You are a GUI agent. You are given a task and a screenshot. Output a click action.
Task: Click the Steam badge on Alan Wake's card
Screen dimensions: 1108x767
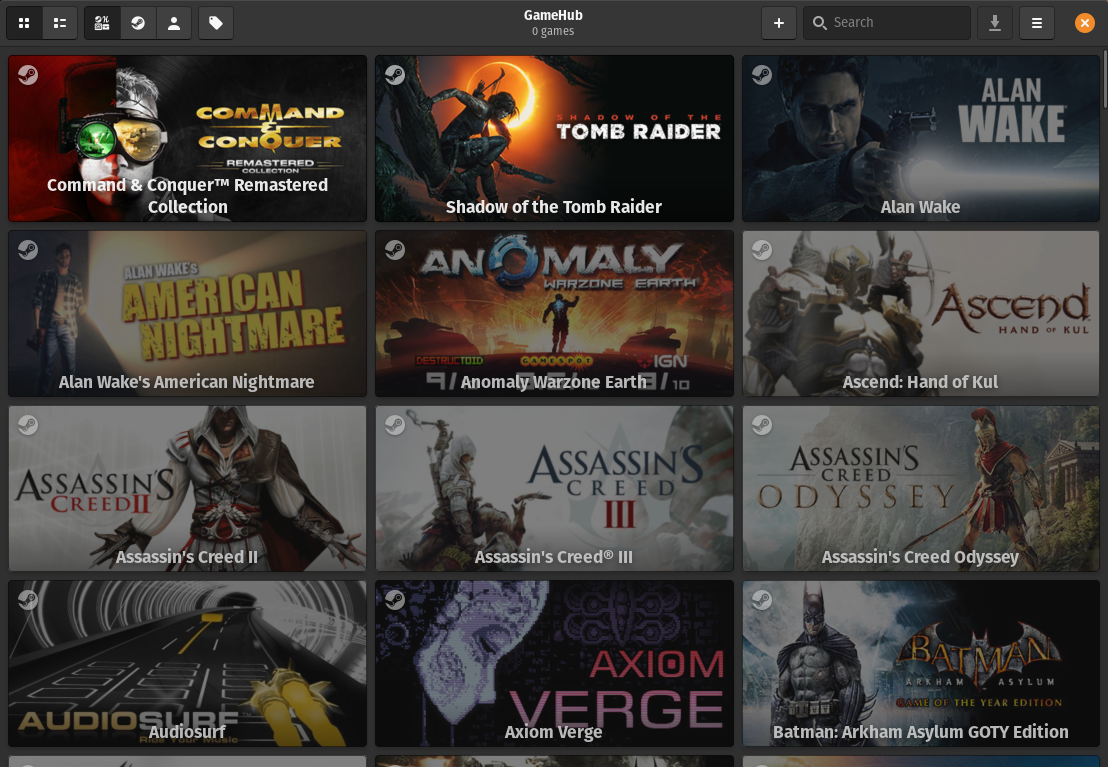(x=762, y=74)
